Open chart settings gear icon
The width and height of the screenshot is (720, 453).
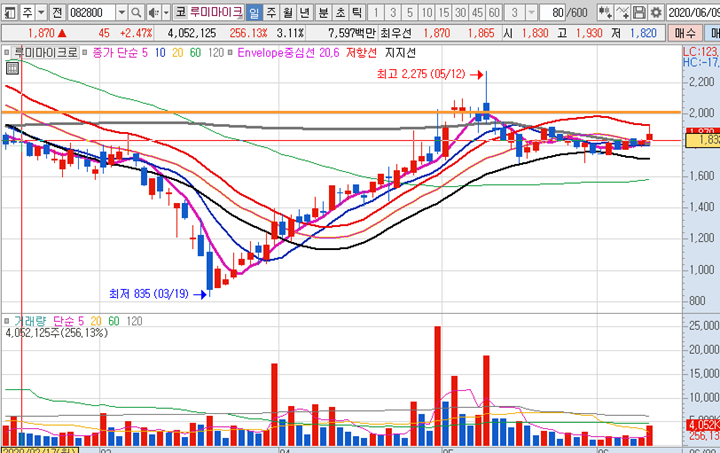coord(656,12)
